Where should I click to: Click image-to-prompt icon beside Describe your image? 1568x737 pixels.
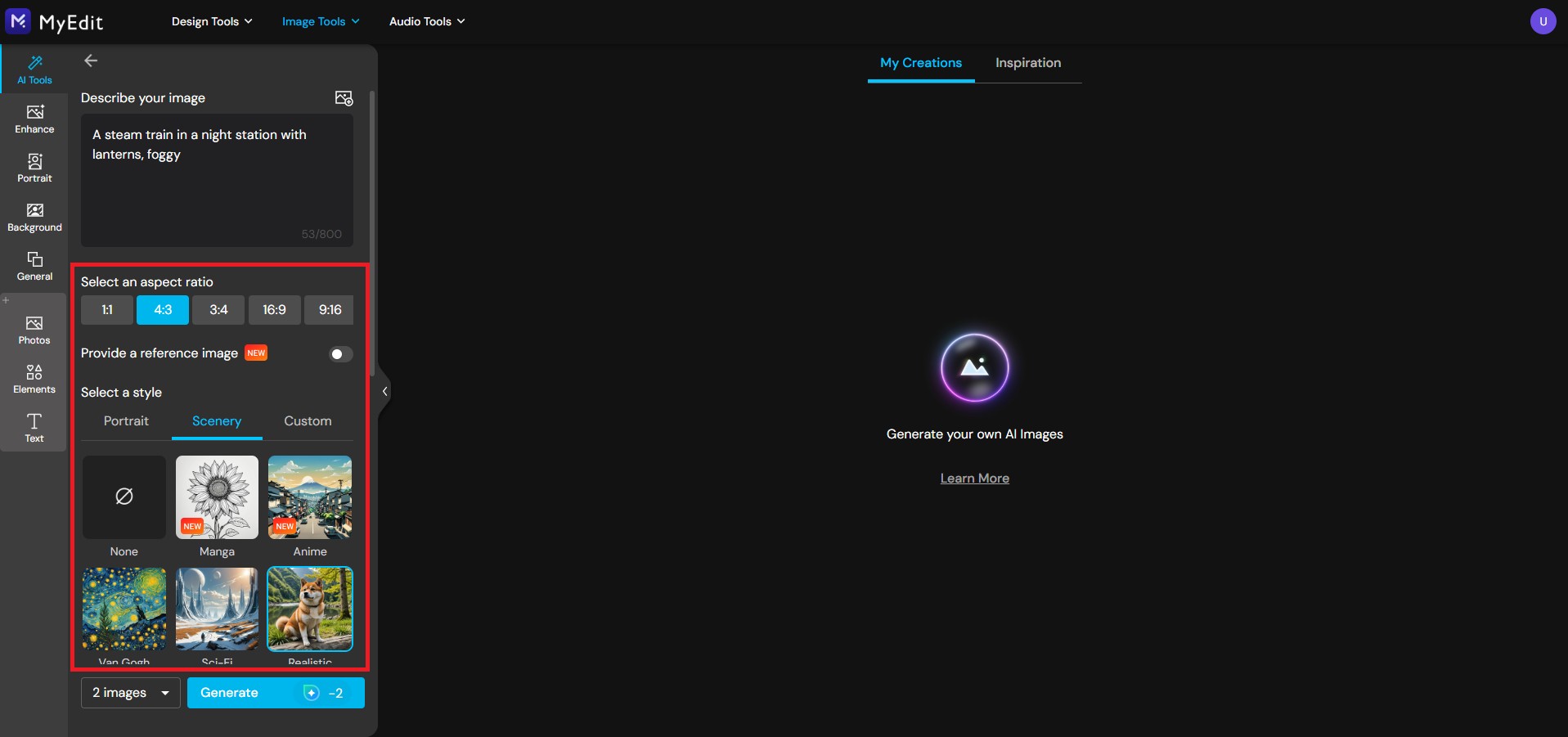click(x=344, y=98)
